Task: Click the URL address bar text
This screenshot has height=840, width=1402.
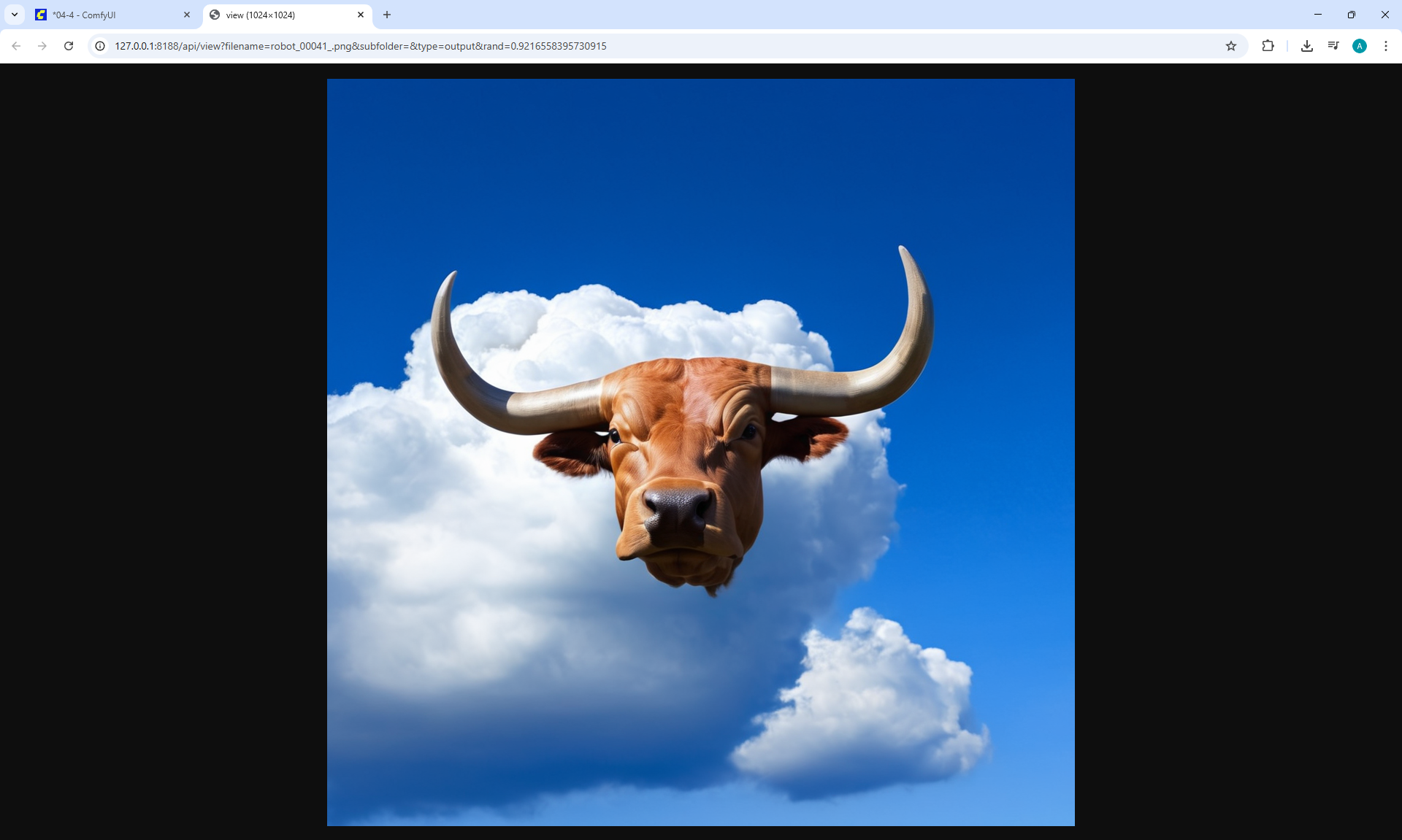Action: coord(360,46)
